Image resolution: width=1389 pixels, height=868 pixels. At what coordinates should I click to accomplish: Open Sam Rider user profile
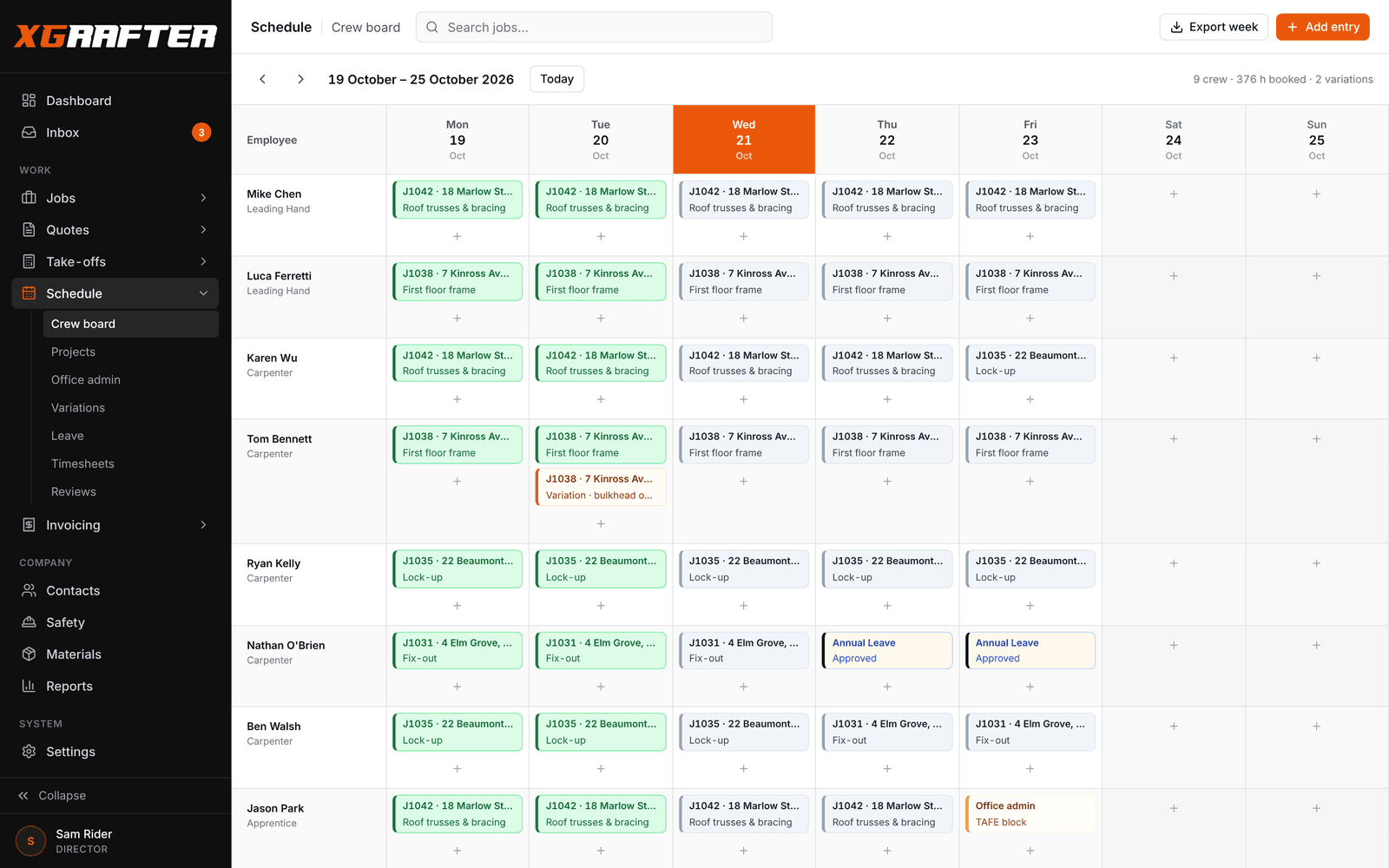coord(115,841)
